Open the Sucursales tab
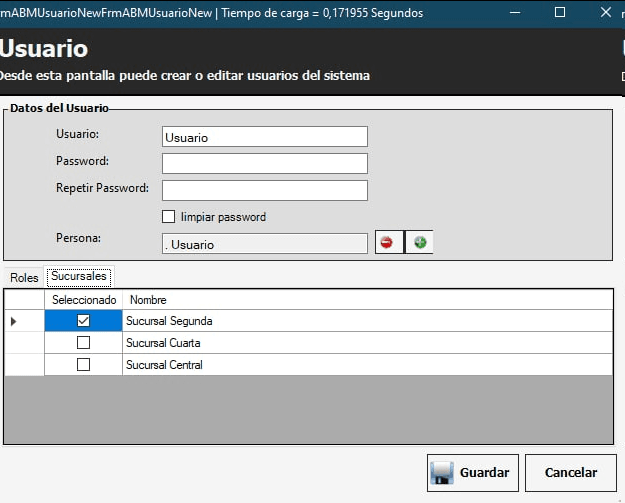Viewport: 625px width, 503px height. click(79, 276)
